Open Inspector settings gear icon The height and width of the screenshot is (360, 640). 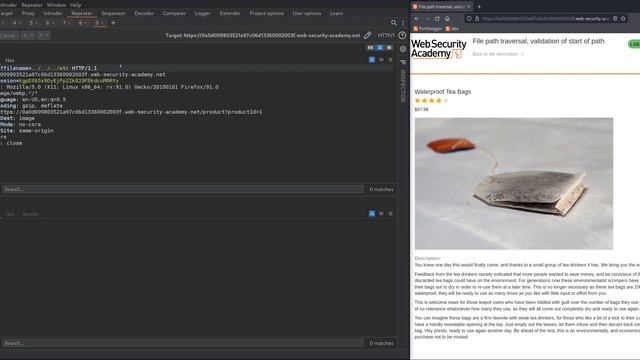click(403, 49)
